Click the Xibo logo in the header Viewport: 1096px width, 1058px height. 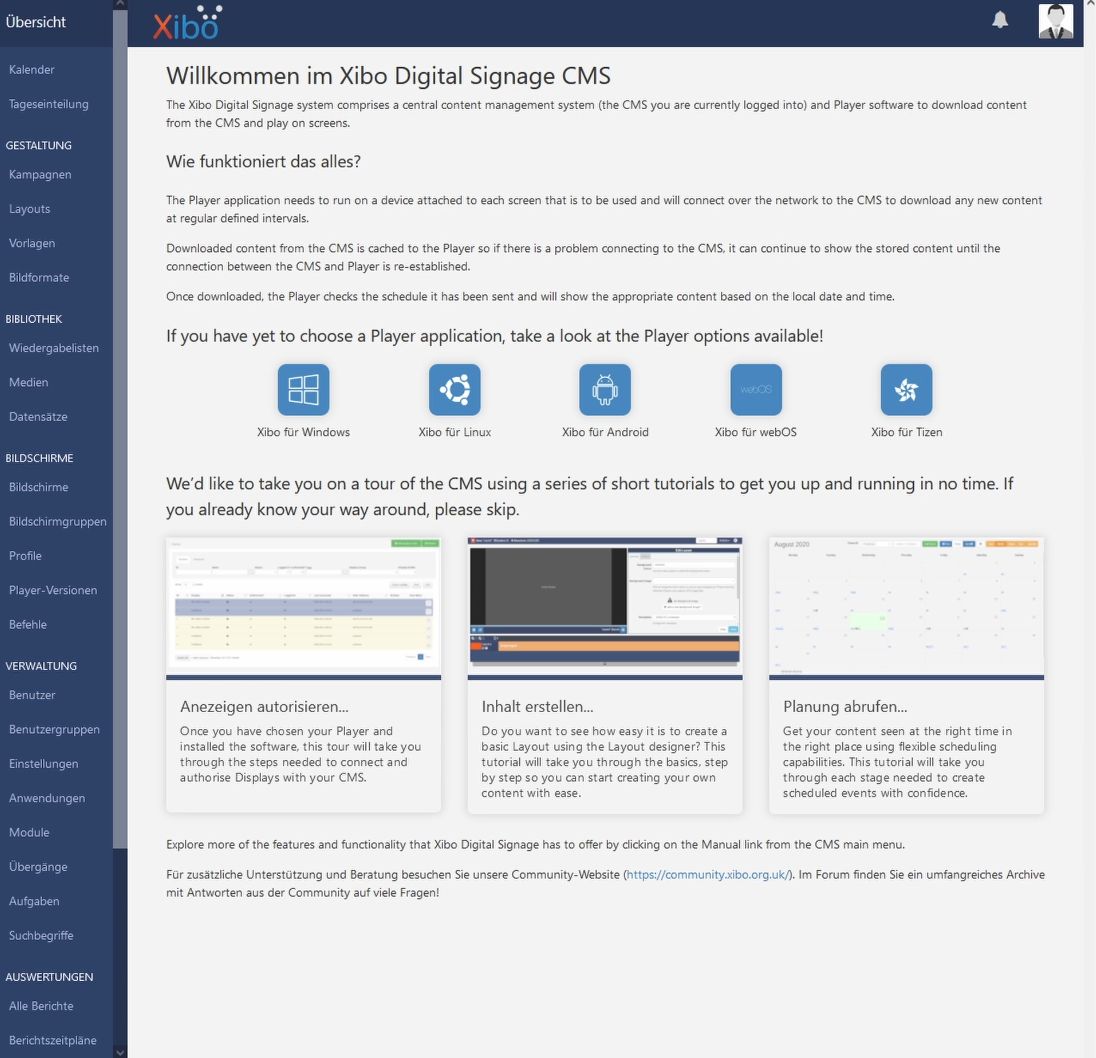pyautogui.click(x=187, y=22)
